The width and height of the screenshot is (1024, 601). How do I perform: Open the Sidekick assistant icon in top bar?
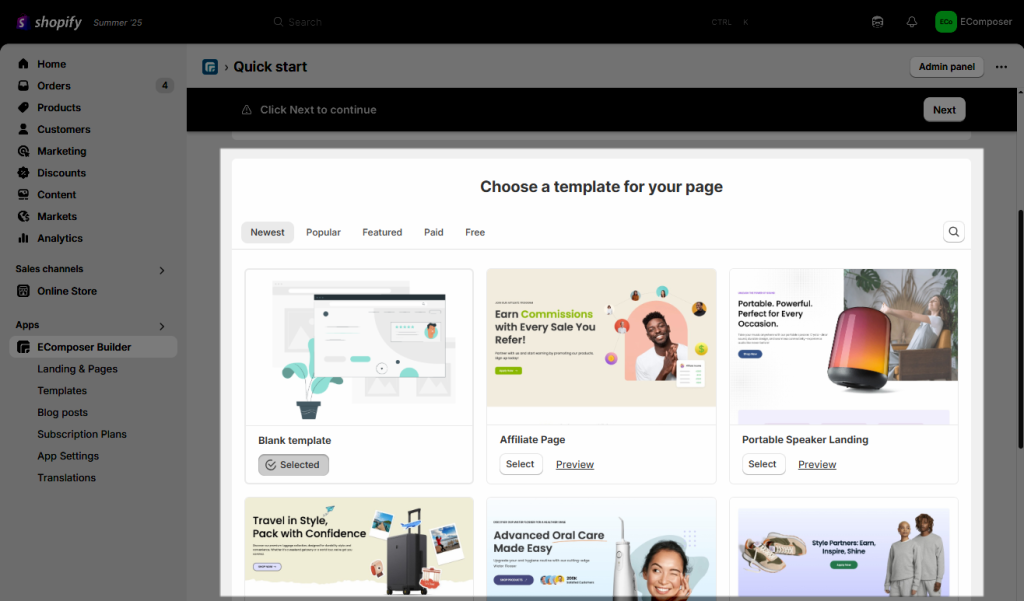pyautogui.click(x=878, y=22)
